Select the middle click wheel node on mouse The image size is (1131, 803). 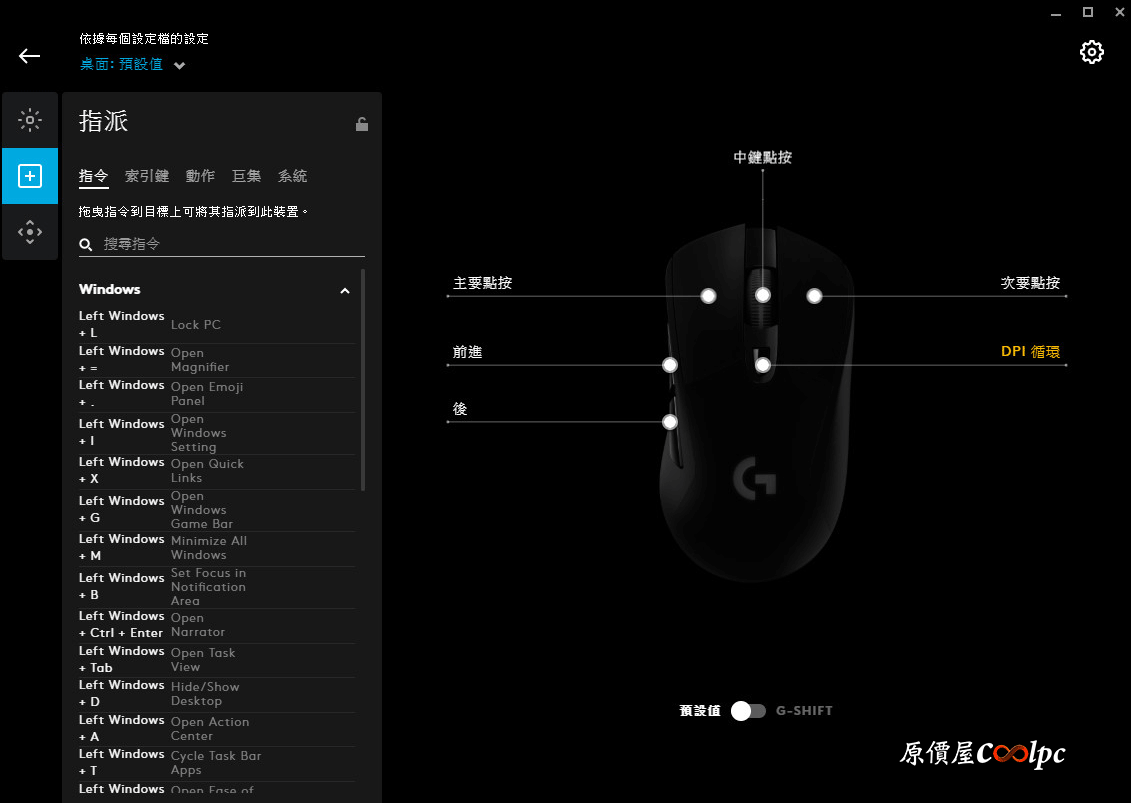[x=762, y=295]
